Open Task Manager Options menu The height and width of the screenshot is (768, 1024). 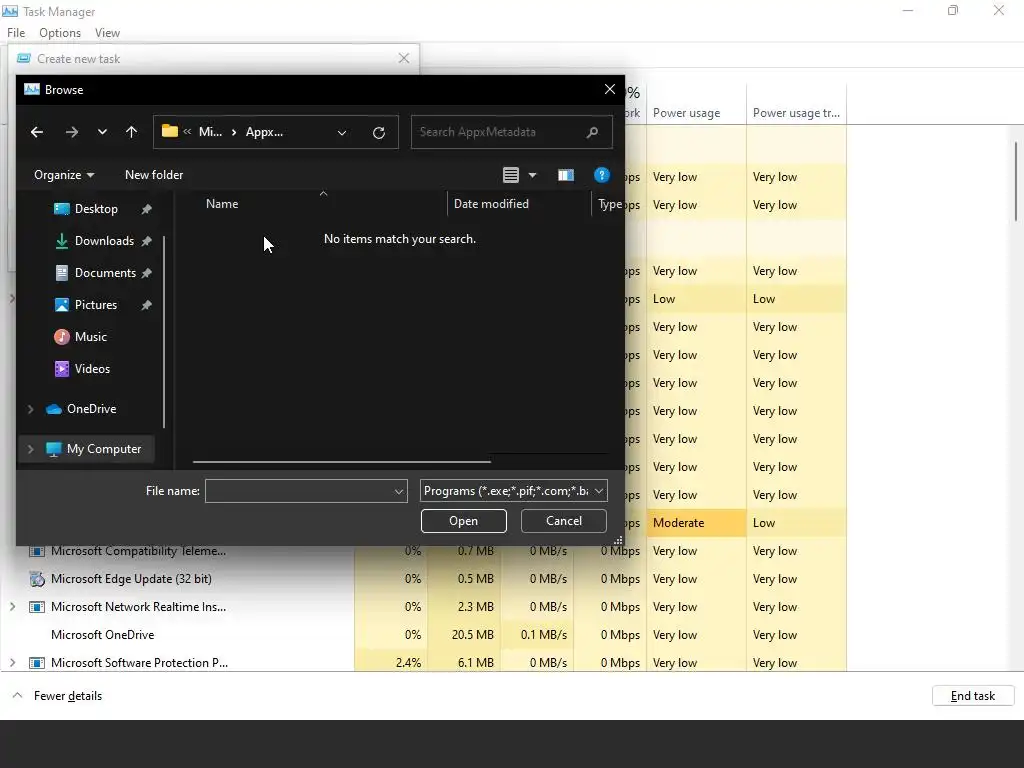60,33
